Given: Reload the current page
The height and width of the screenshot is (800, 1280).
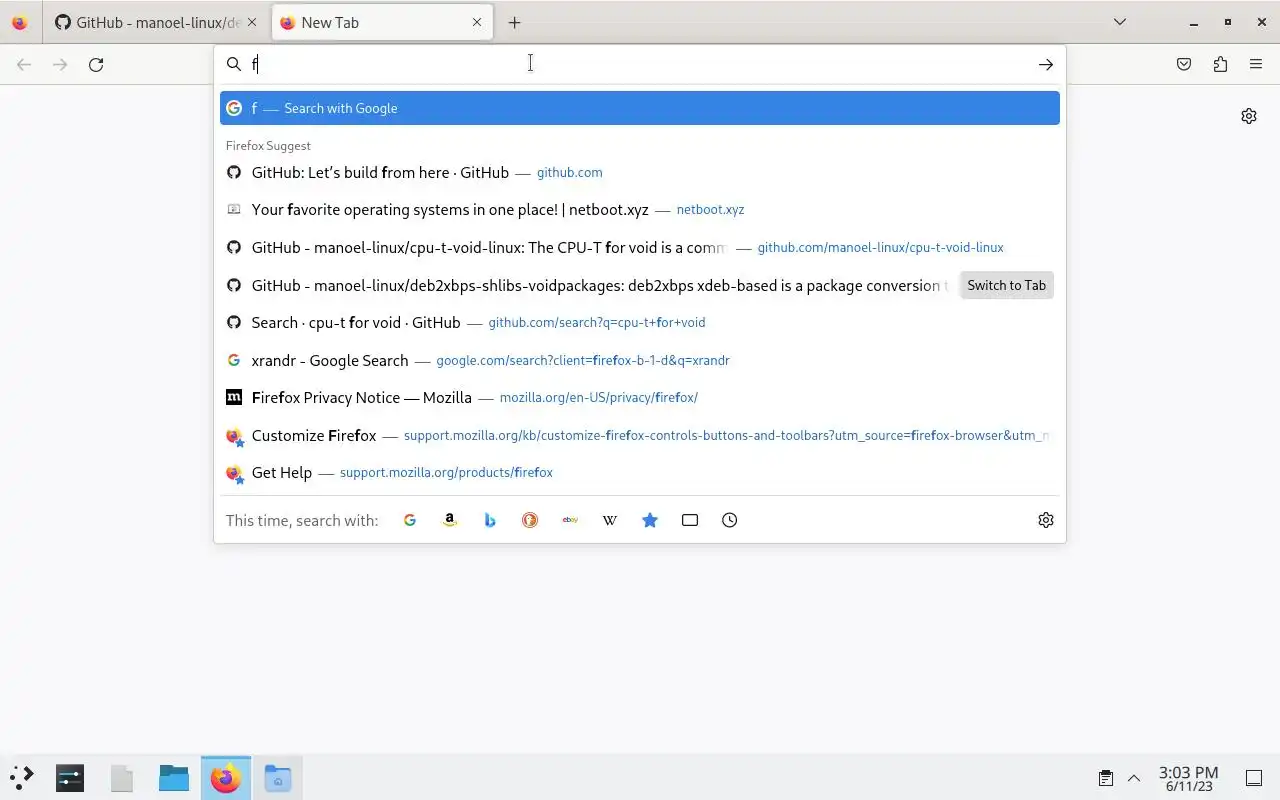Looking at the screenshot, I should pos(96,64).
